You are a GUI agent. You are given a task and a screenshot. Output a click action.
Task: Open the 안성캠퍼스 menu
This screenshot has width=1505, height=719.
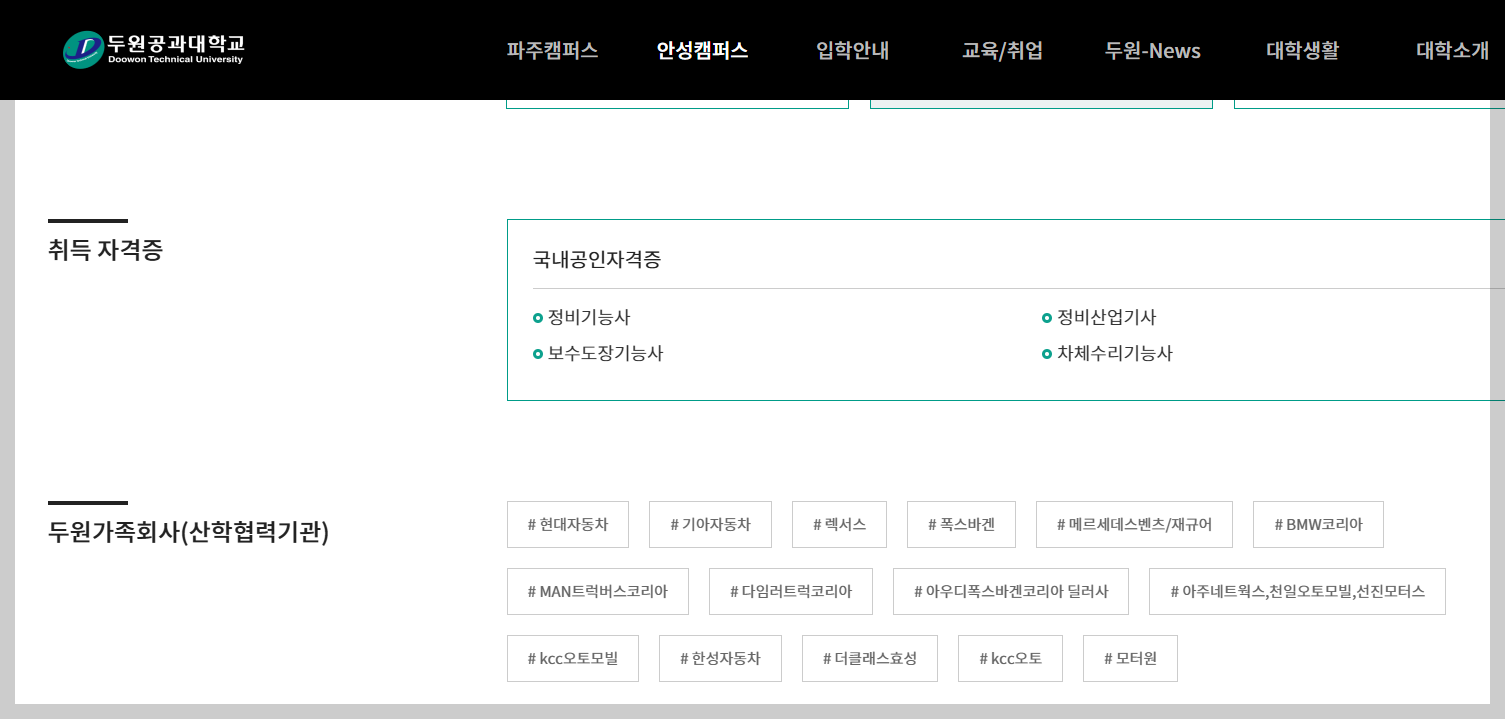702,50
